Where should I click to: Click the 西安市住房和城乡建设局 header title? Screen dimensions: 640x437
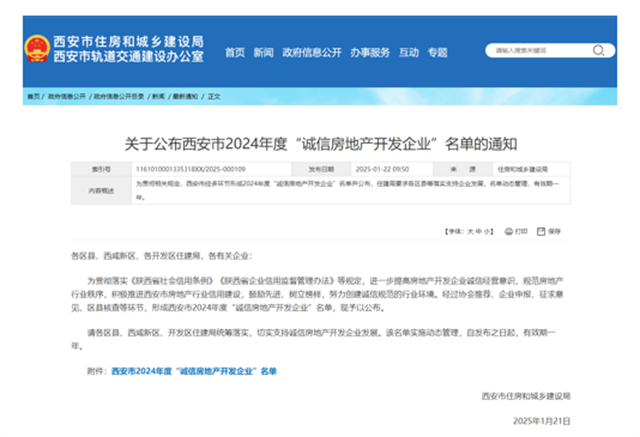129,41
